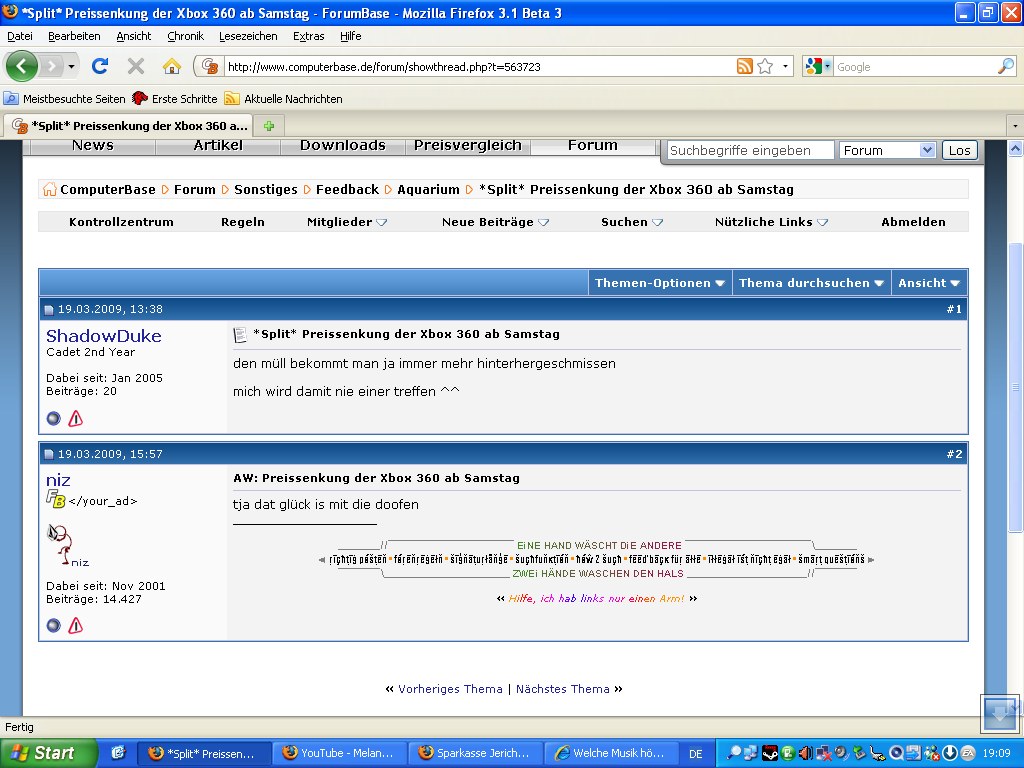Click the Los search button
Viewport: 1024px width, 768px height.
tap(959, 150)
